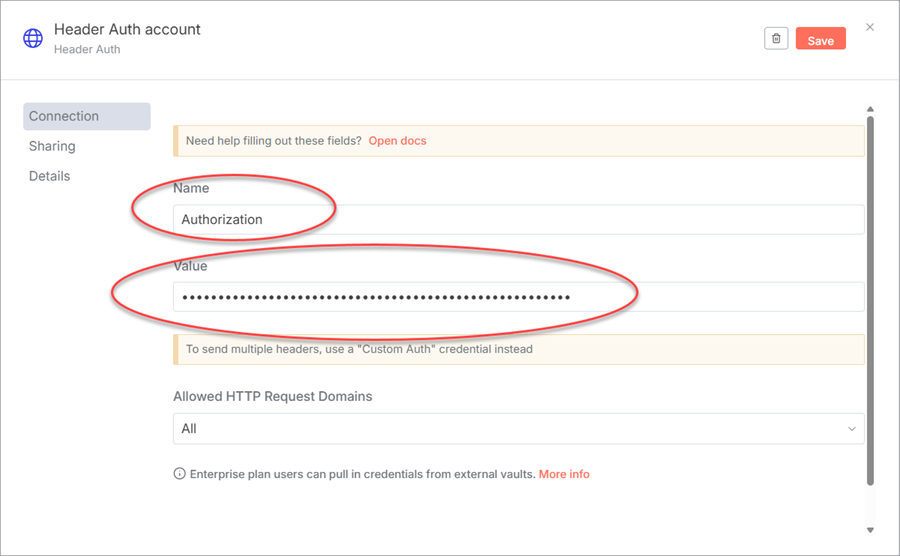Click the Allowed HTTP Request Domains label
This screenshot has width=900, height=556.
272,397
